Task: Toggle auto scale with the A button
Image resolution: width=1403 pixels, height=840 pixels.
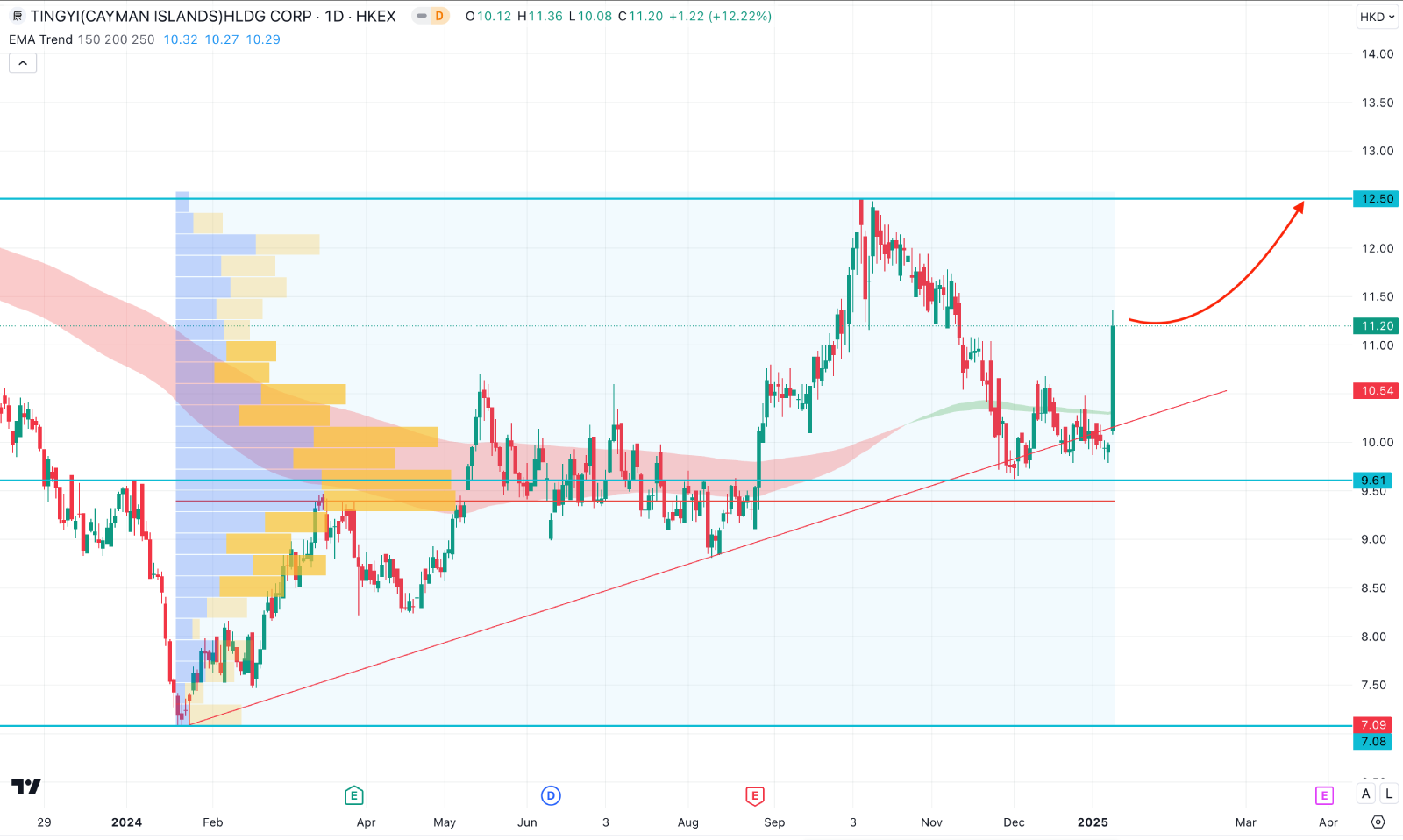Action: coord(1365,794)
